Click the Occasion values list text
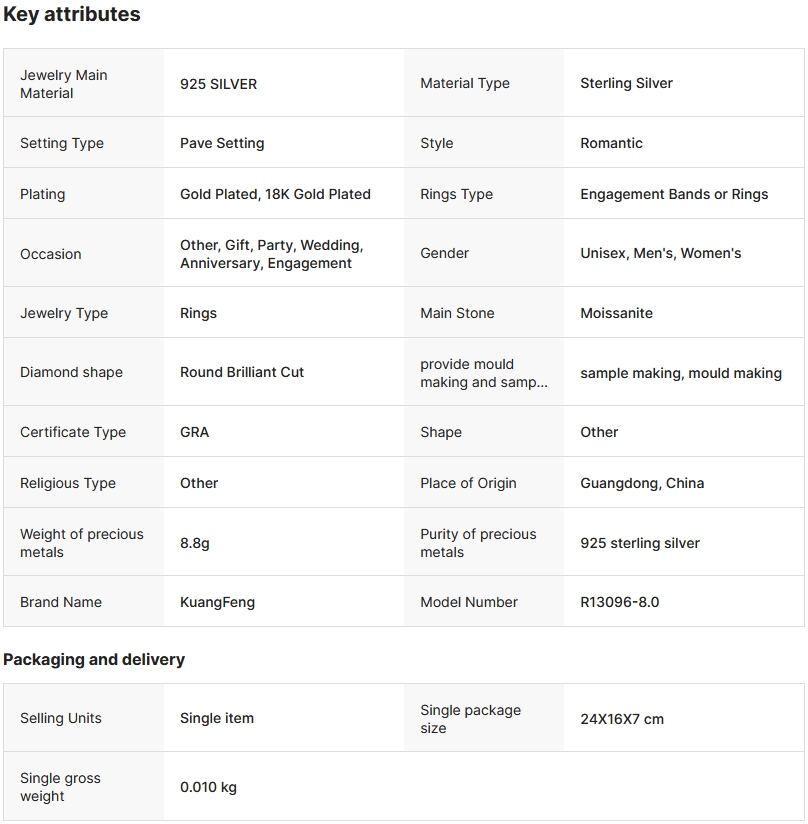Image resolution: width=808 pixels, height=824 pixels. click(271, 254)
